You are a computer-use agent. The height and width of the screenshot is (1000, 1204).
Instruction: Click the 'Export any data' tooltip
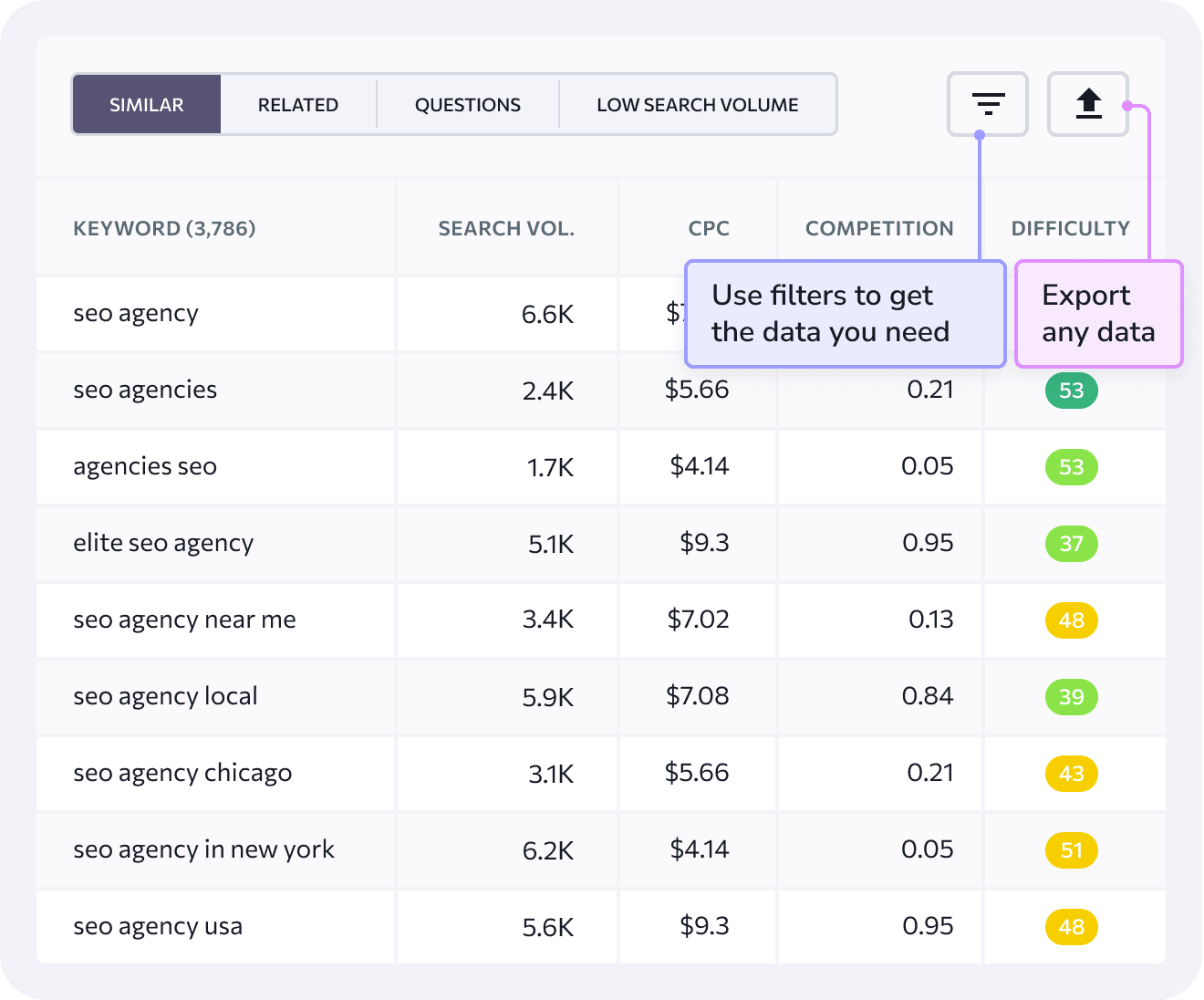click(1098, 314)
